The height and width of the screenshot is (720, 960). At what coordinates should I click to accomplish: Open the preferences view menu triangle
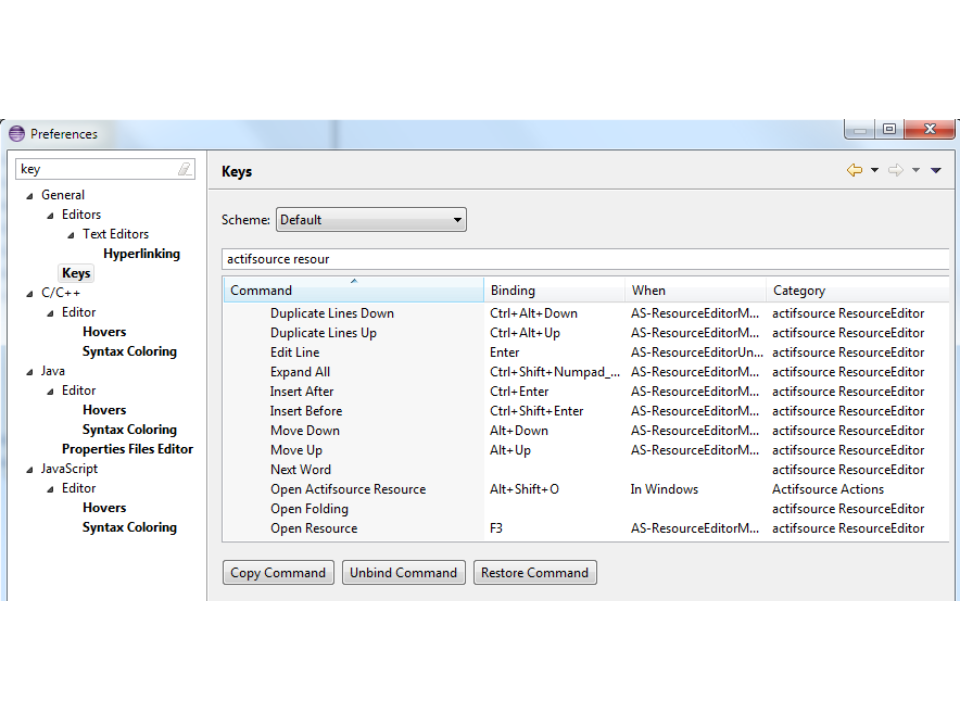936,171
